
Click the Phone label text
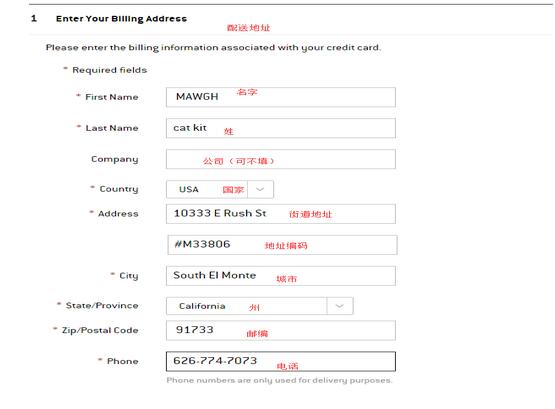click(x=122, y=361)
